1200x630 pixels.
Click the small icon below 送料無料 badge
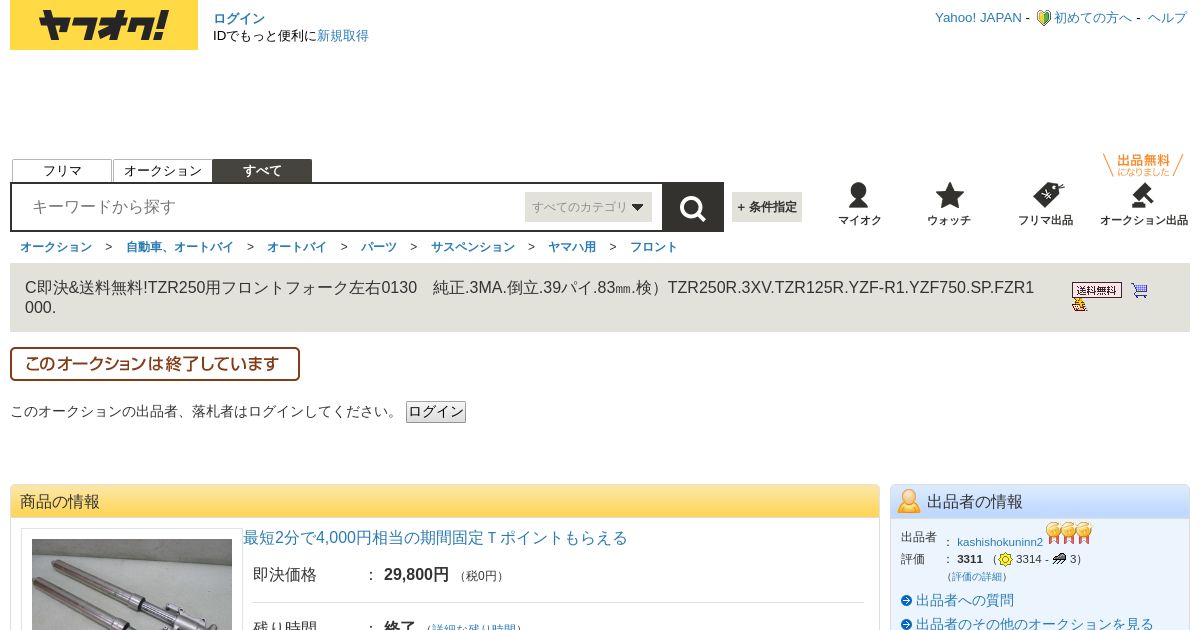pos(1079,305)
